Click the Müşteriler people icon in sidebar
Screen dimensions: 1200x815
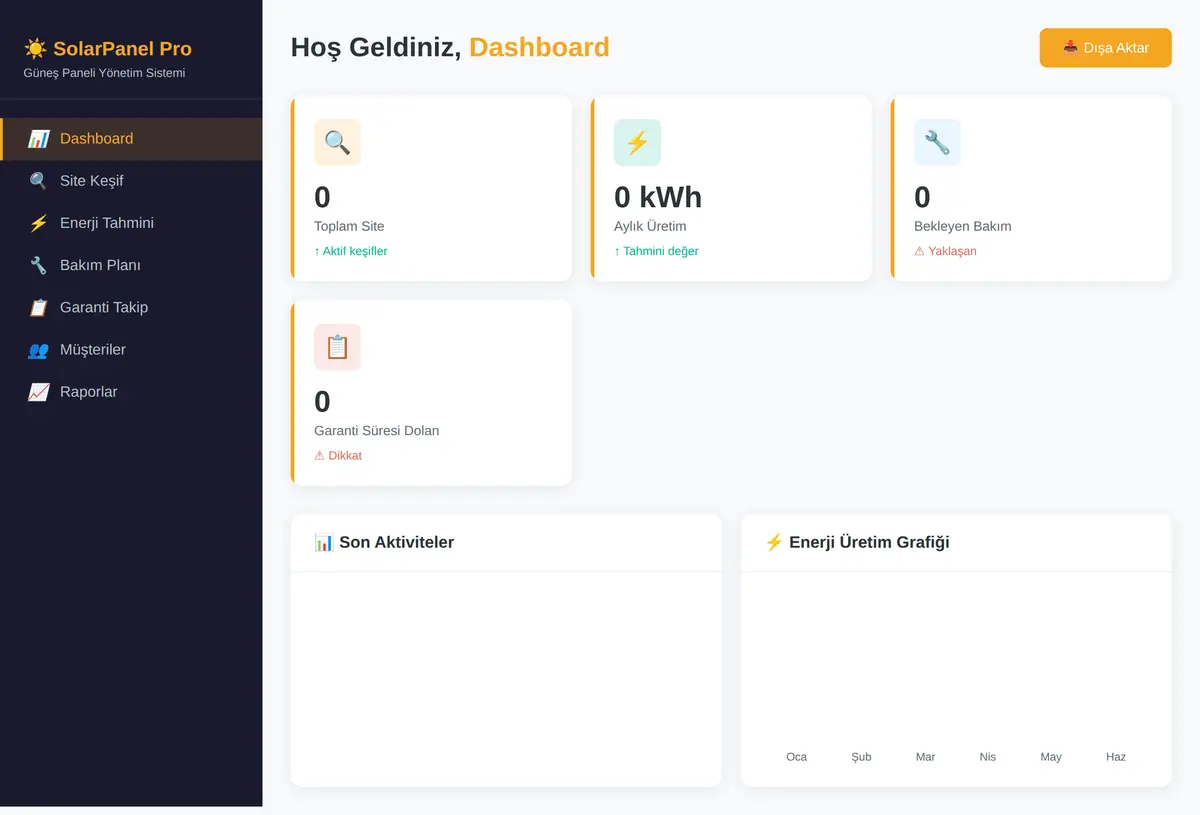(38, 350)
